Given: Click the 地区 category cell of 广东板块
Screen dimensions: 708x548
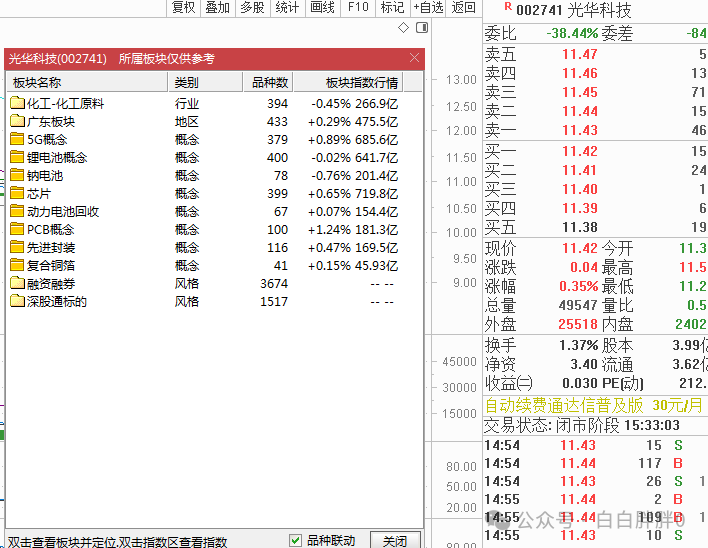Looking at the screenshot, I should click(187, 121).
